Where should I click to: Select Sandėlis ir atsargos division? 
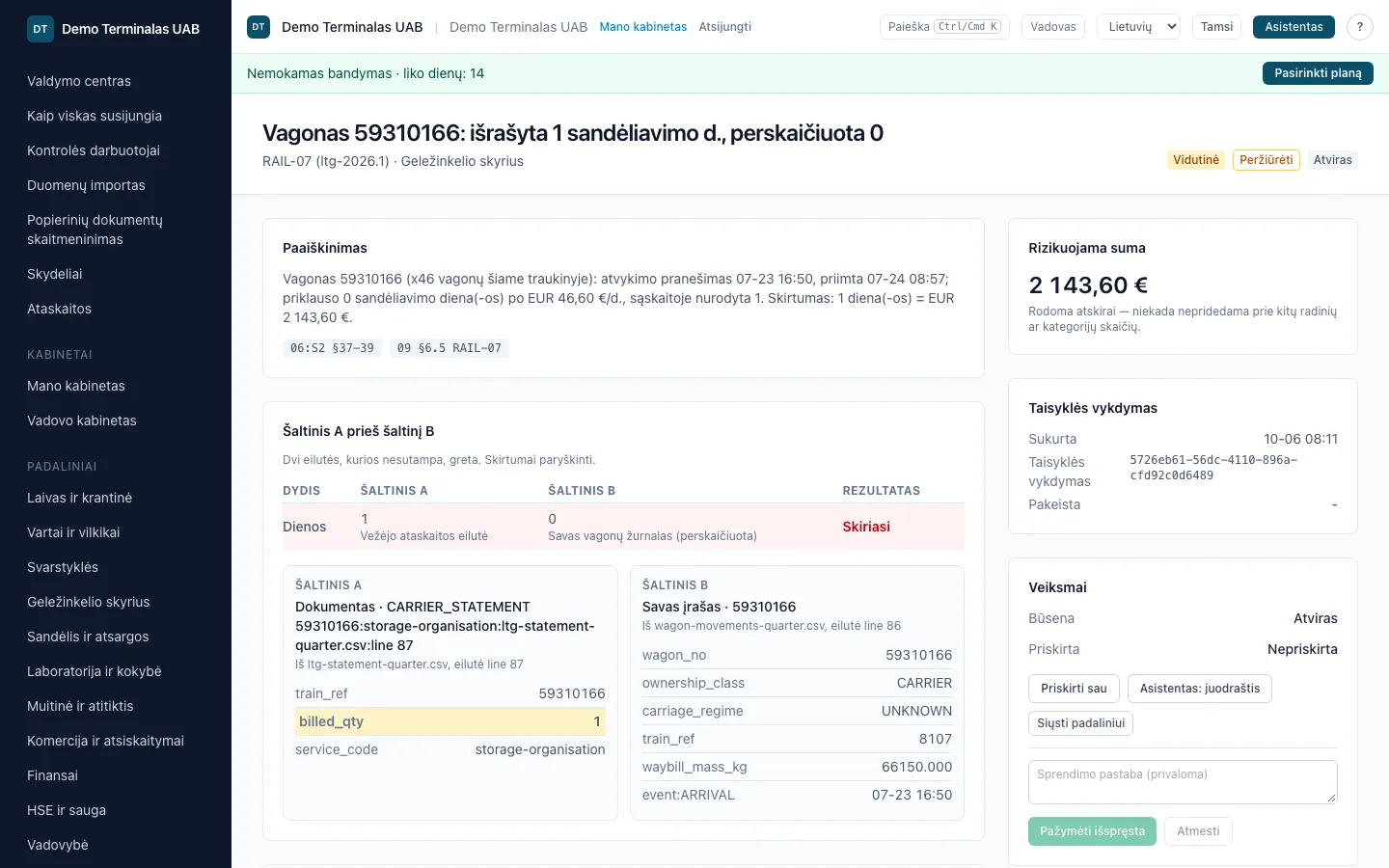116,637
